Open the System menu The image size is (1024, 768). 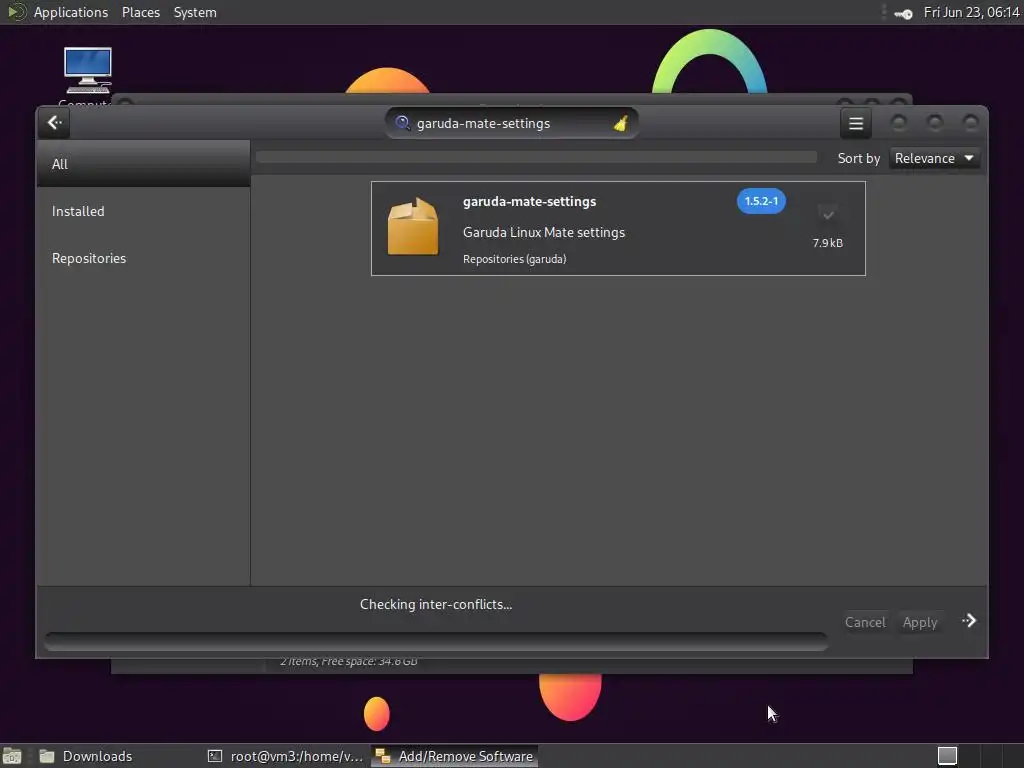pos(195,12)
